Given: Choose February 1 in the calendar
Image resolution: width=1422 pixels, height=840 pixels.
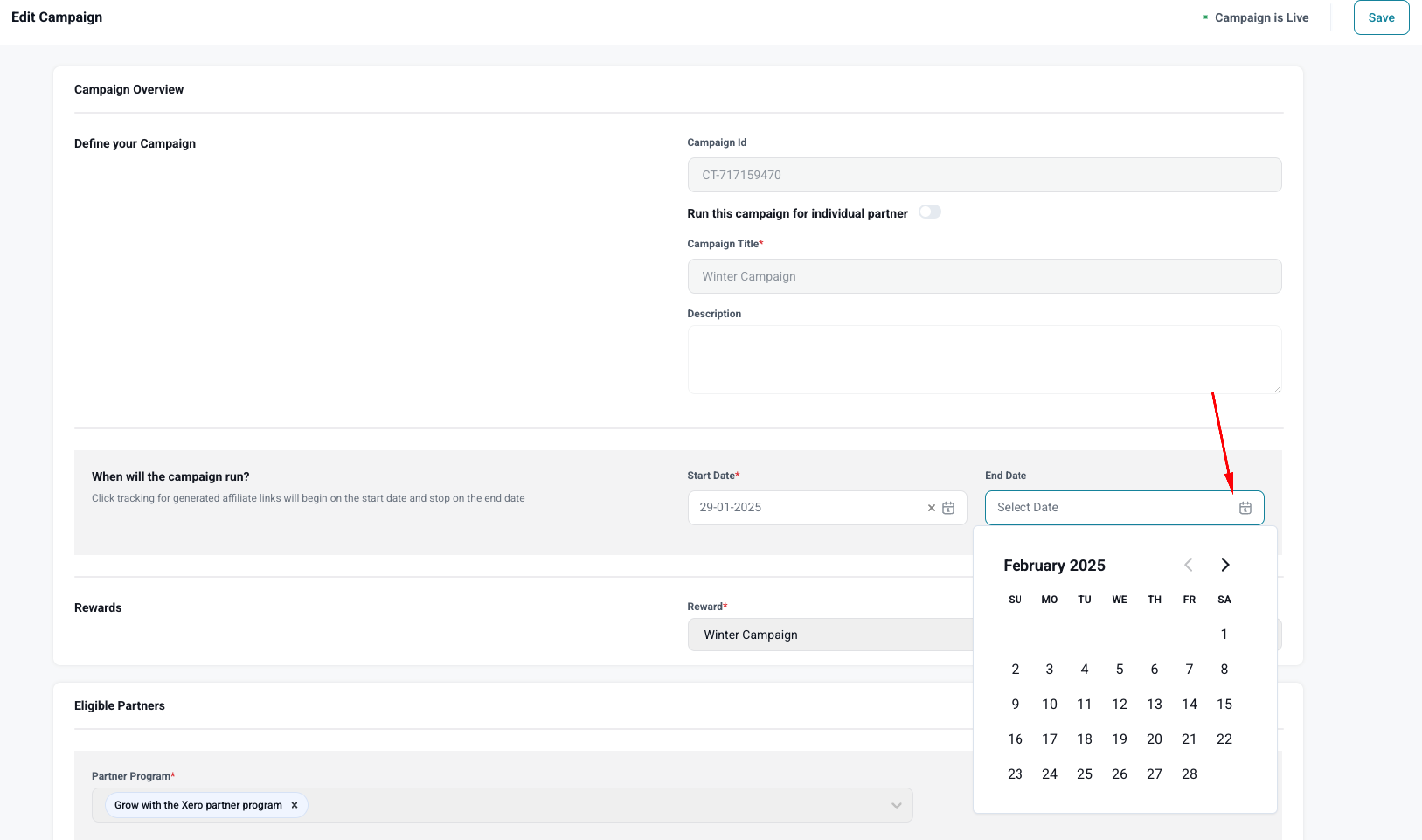Looking at the screenshot, I should (1224, 635).
